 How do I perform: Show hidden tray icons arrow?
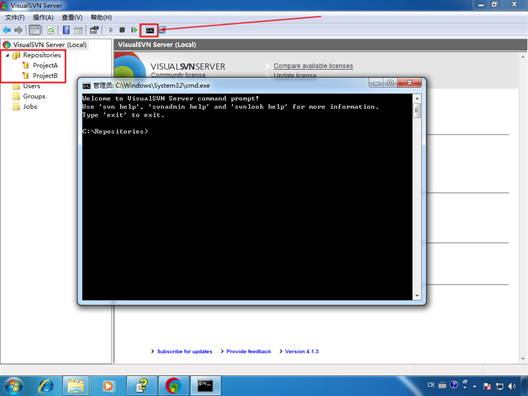pyautogui.click(x=475, y=386)
